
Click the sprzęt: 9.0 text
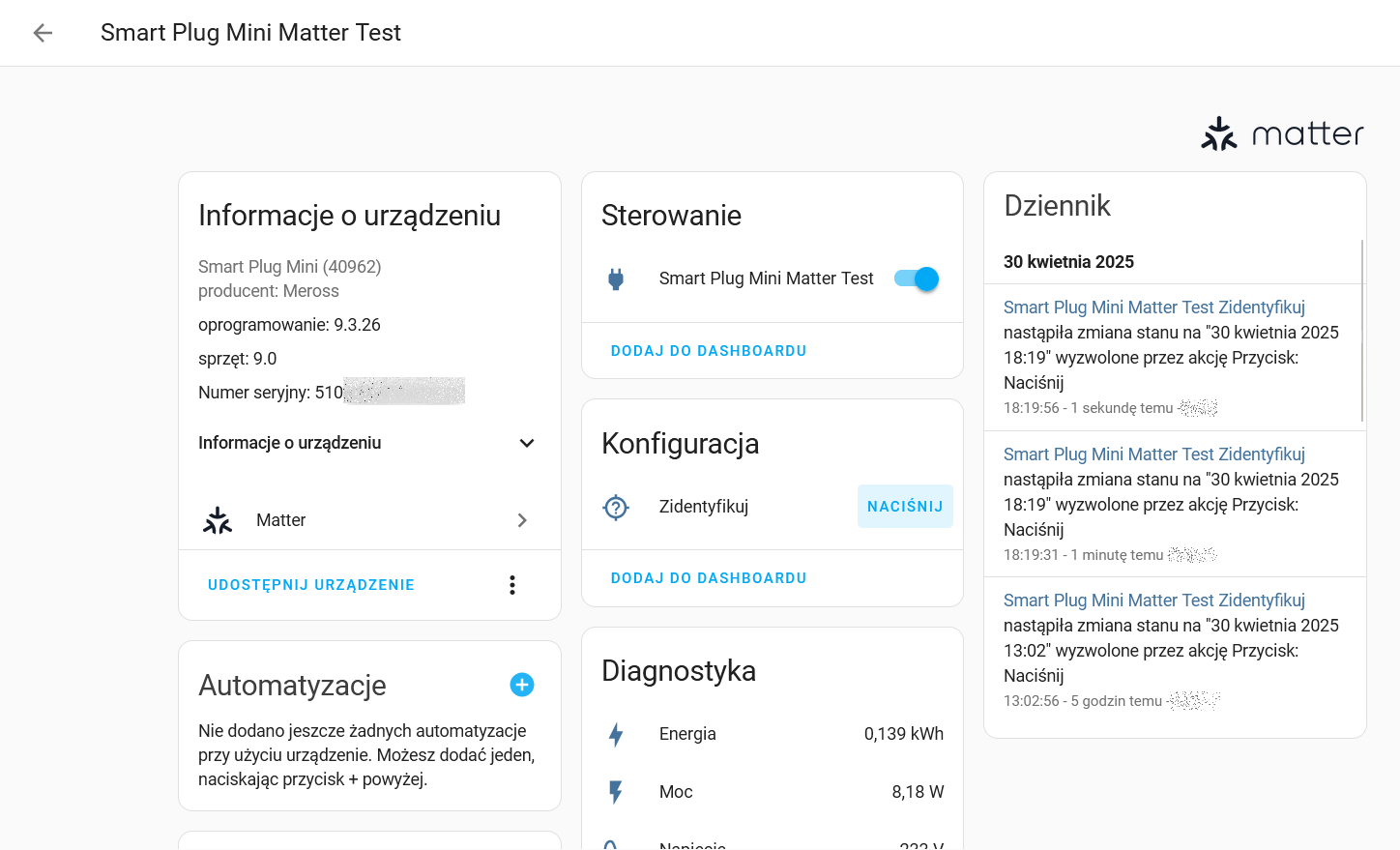coord(237,359)
